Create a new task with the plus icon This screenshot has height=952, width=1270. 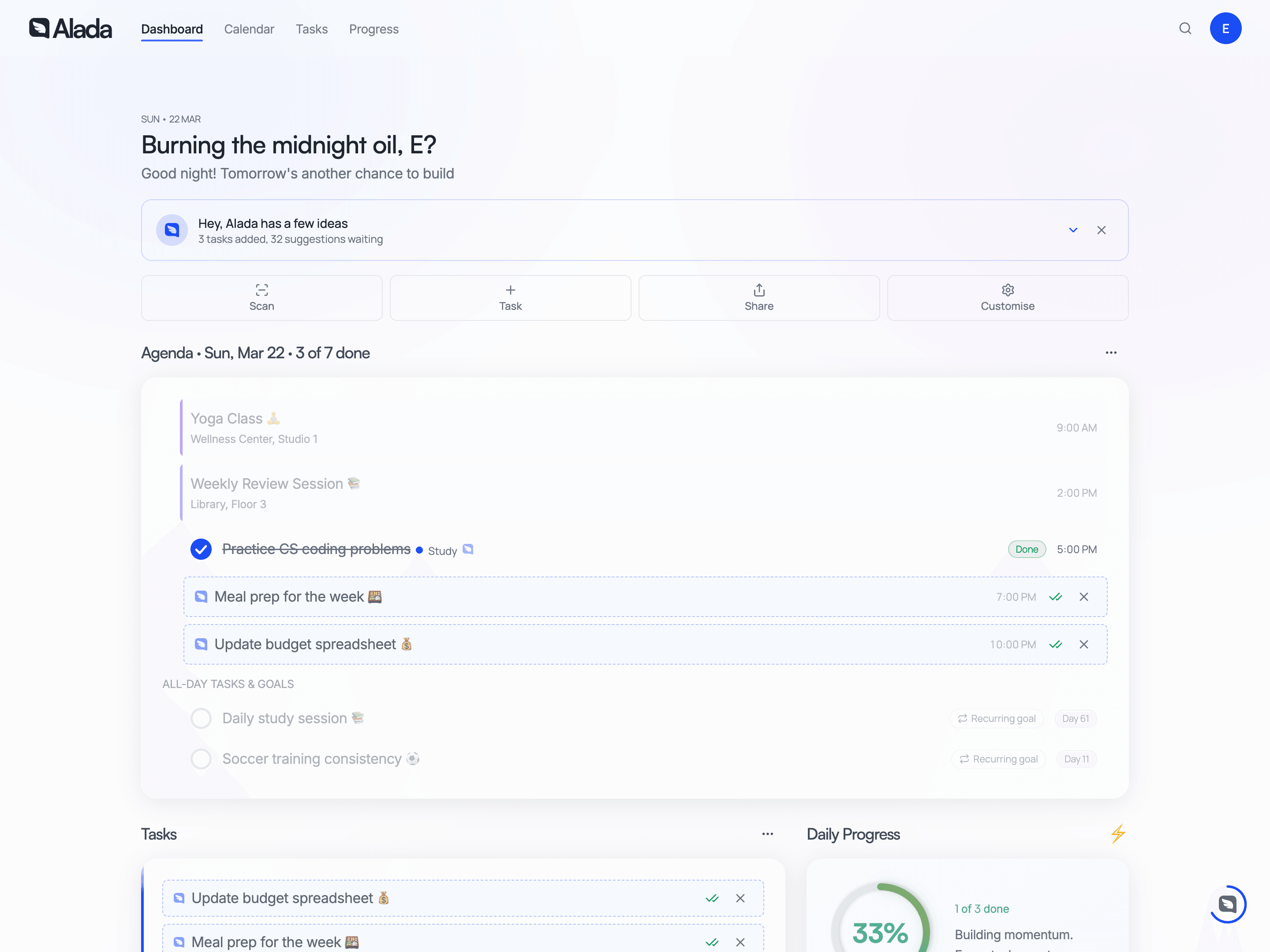pyautogui.click(x=510, y=297)
